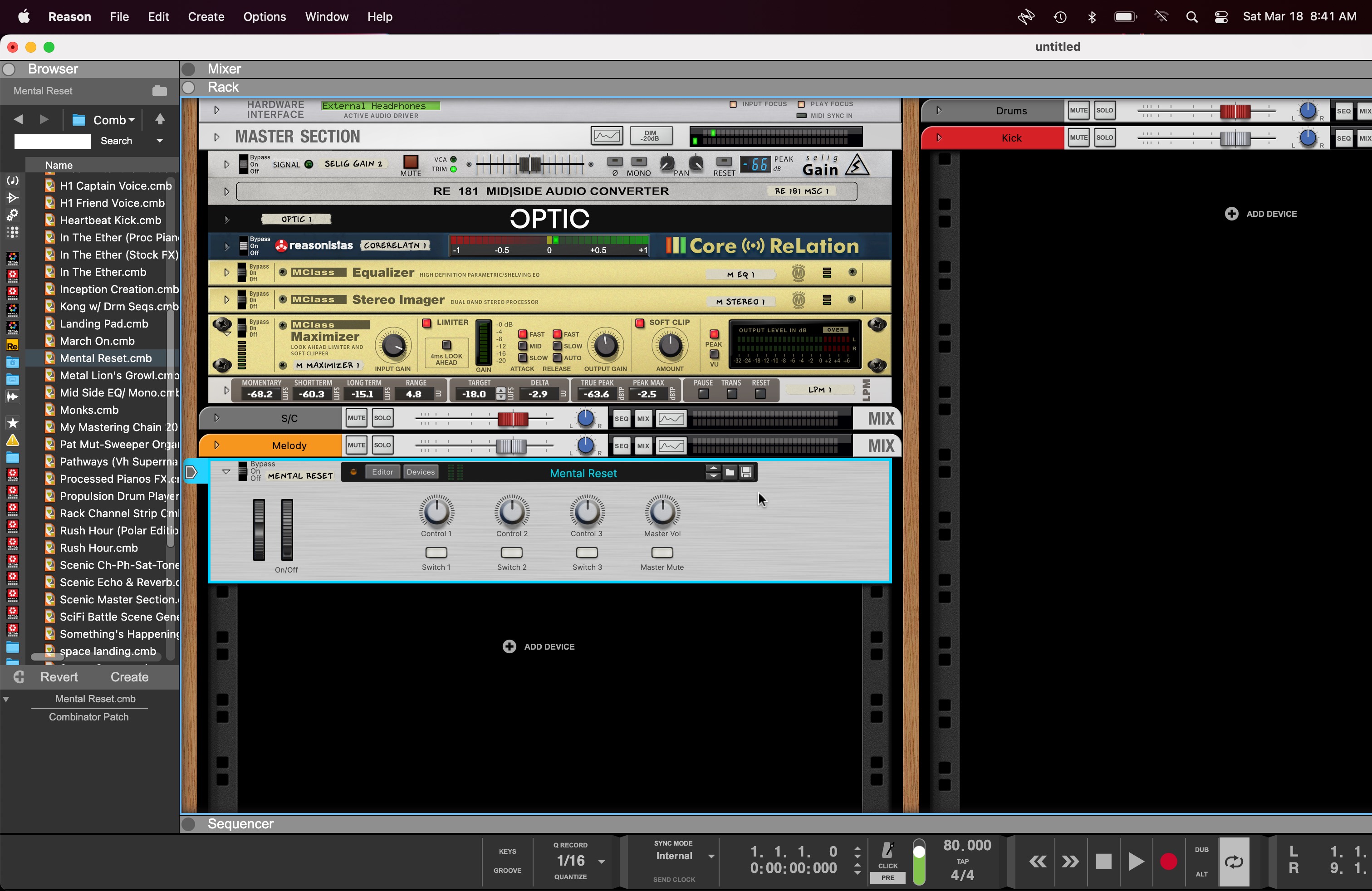1372x891 pixels.
Task: Open the S/C channel automation curve icon
Action: tap(671, 418)
